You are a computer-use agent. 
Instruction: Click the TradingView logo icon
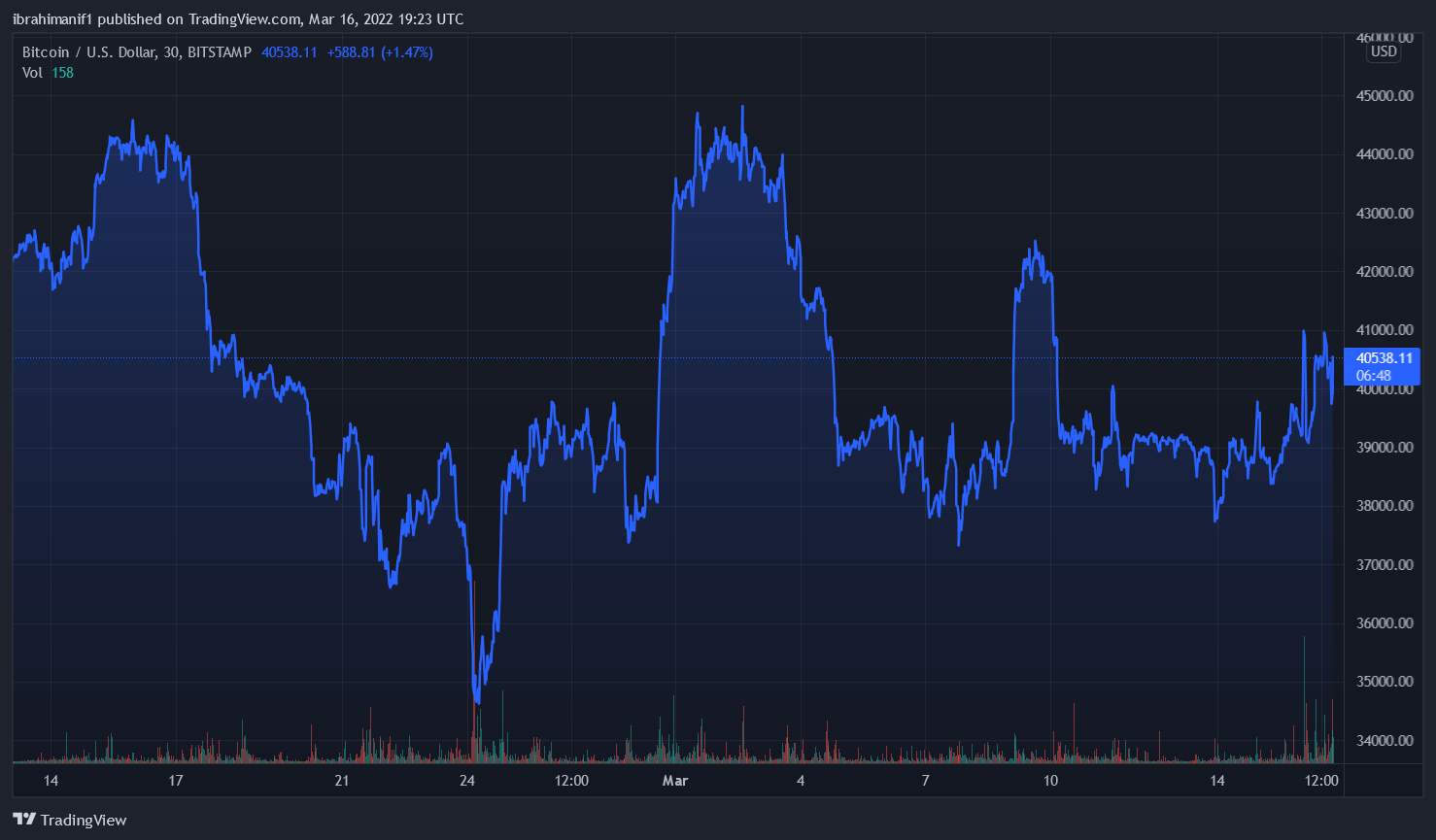pyautogui.click(x=24, y=820)
